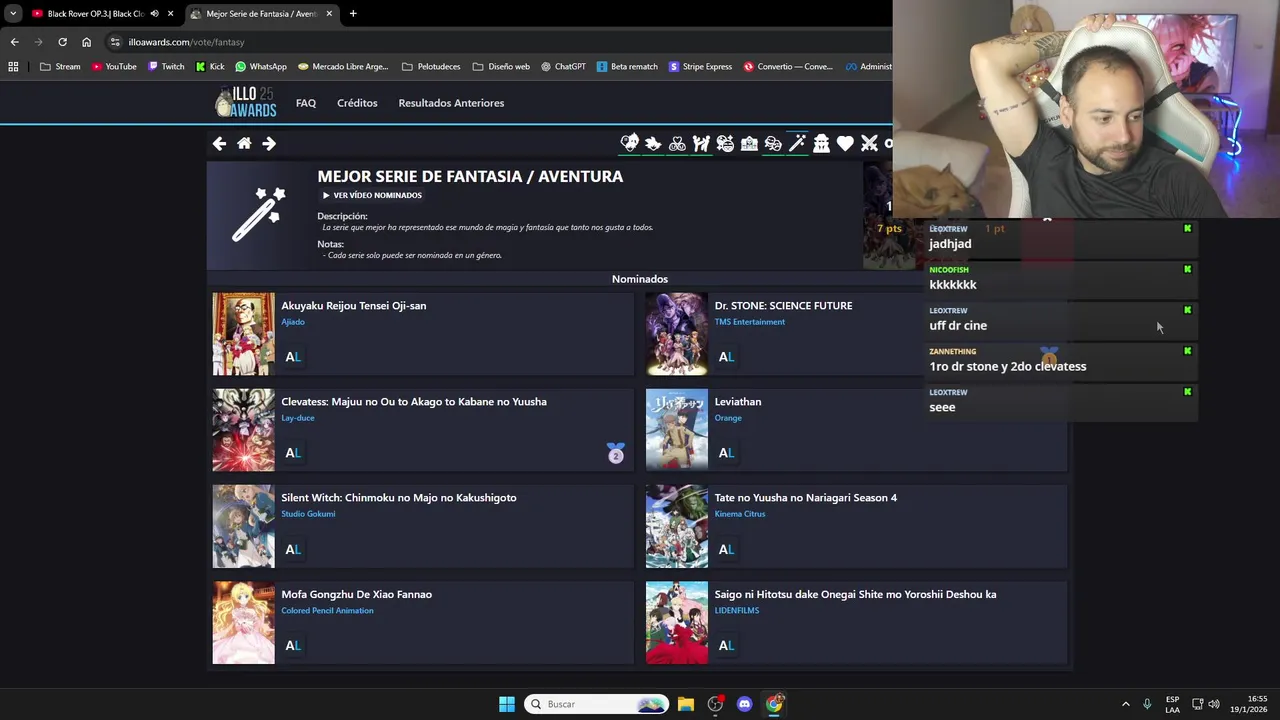Click the 2nd place medal on Clevatess
This screenshot has height=720, width=1280.
[x=616, y=453]
